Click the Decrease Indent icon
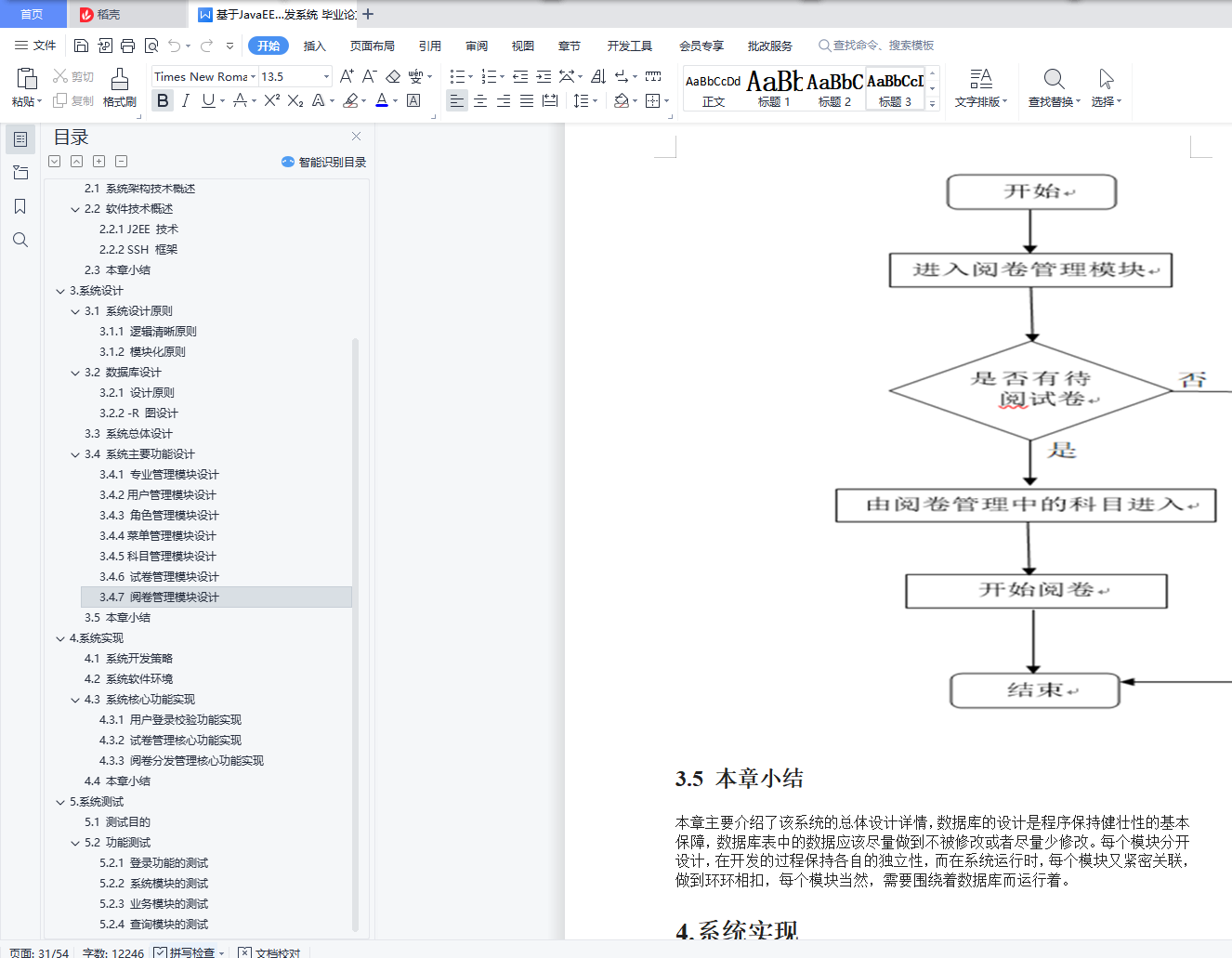This screenshot has height=958, width=1232. click(x=520, y=76)
